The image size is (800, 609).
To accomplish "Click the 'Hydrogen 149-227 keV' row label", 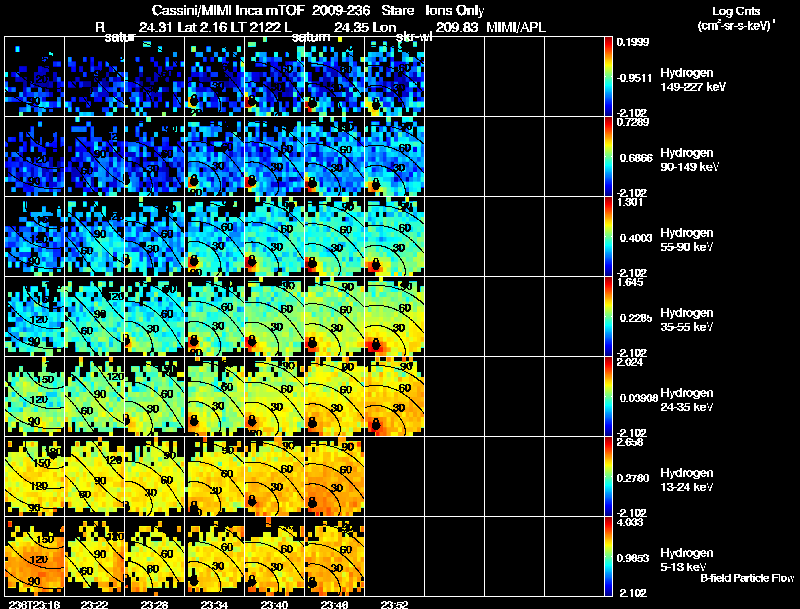I will (693, 80).
